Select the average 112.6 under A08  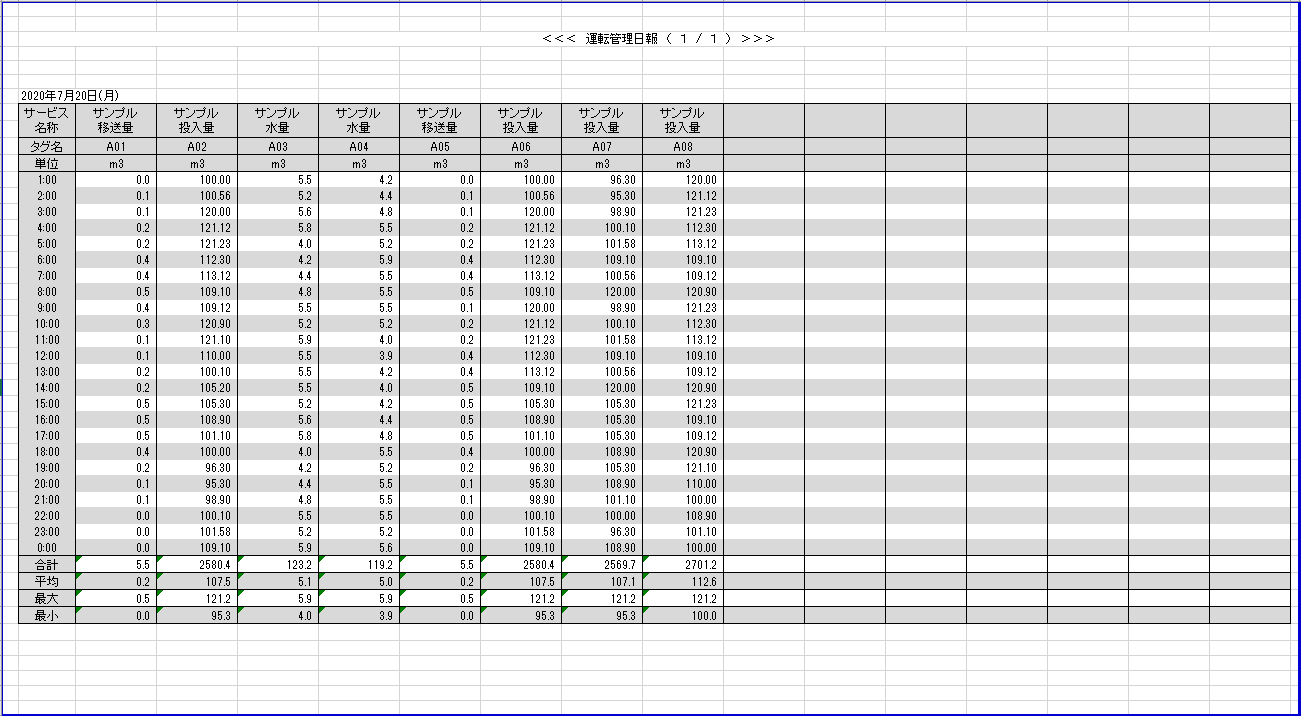(x=683, y=582)
